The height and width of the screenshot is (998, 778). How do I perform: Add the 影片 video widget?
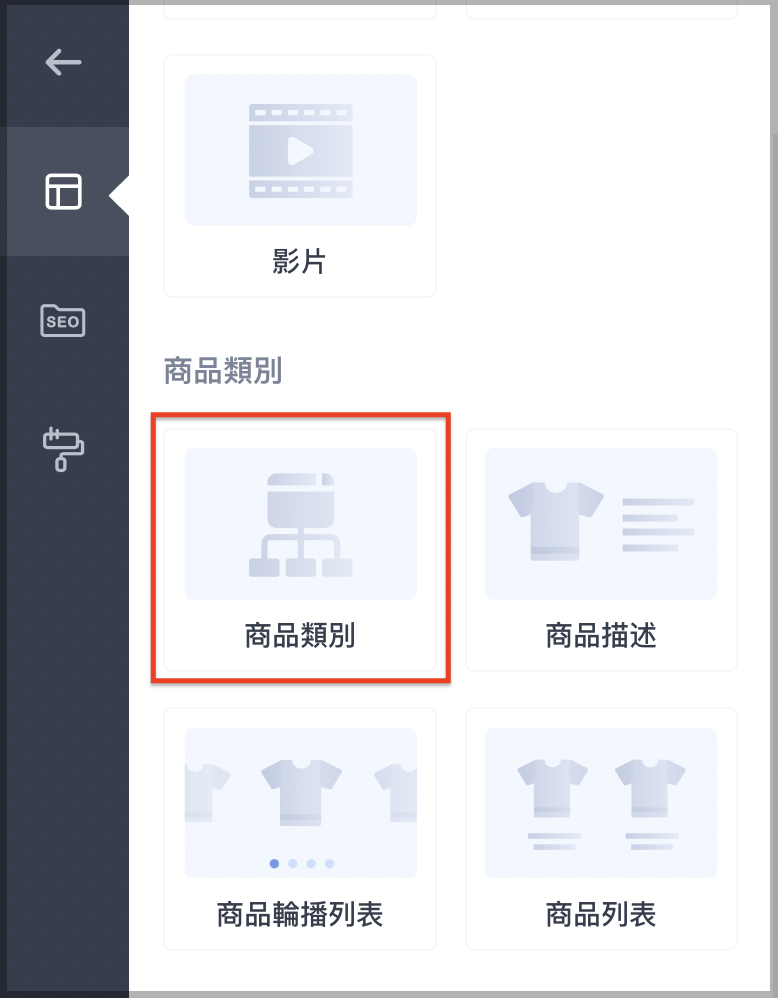point(300,176)
